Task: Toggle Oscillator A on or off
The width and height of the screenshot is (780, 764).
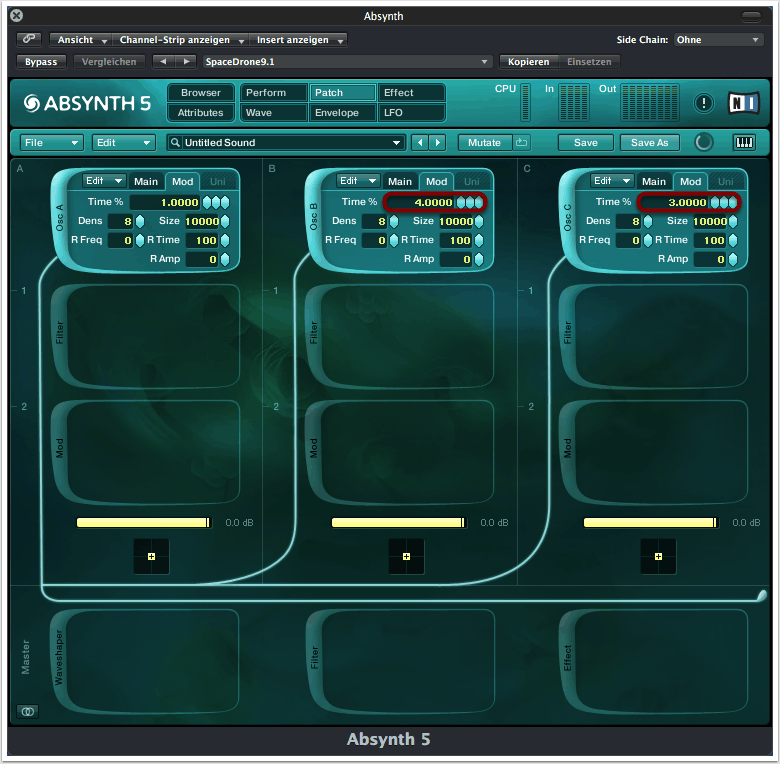Action: click(x=58, y=213)
